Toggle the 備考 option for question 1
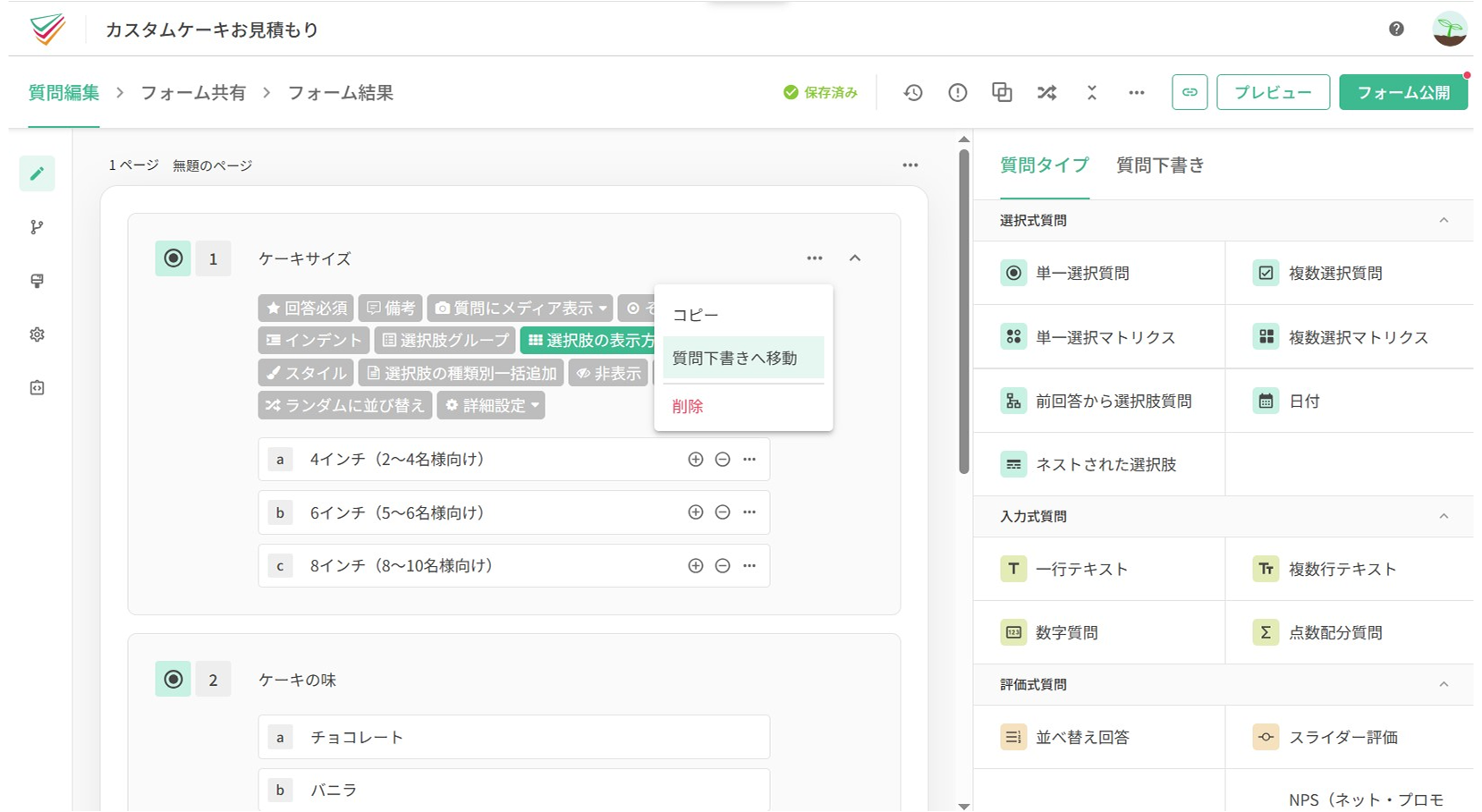 point(392,308)
